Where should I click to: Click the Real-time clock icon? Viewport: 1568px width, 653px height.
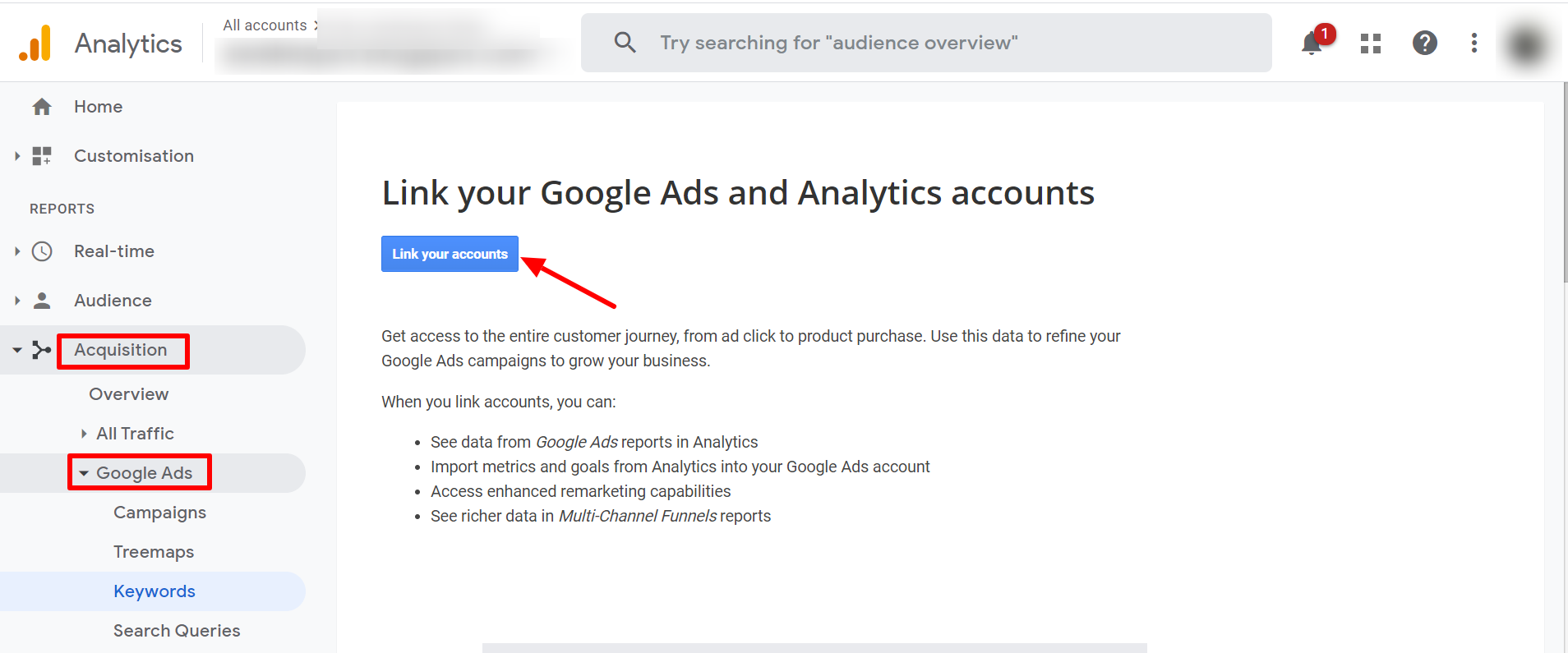42,251
